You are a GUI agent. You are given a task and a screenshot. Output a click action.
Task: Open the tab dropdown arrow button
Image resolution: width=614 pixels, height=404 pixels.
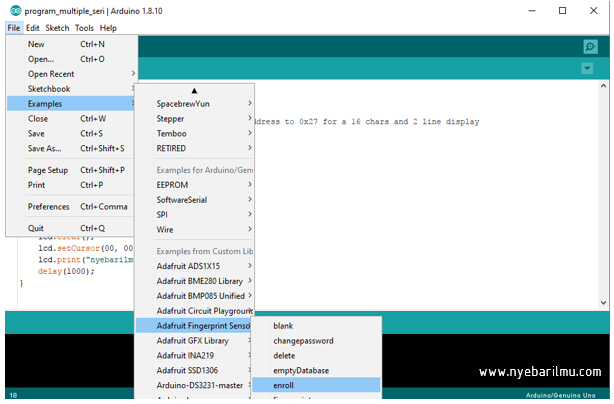[x=587, y=69]
